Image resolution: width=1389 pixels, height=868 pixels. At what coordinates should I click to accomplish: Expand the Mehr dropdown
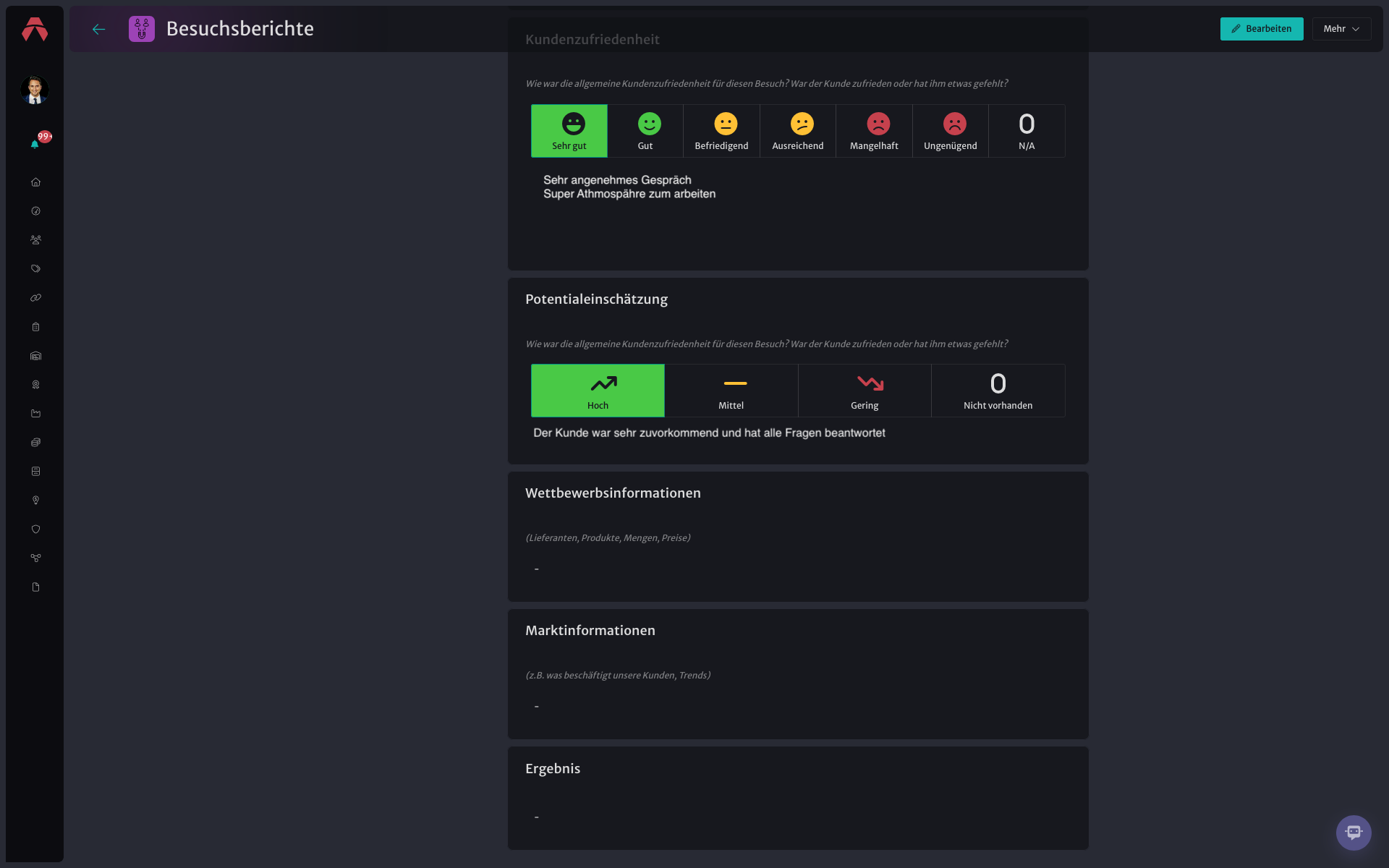[x=1341, y=29]
